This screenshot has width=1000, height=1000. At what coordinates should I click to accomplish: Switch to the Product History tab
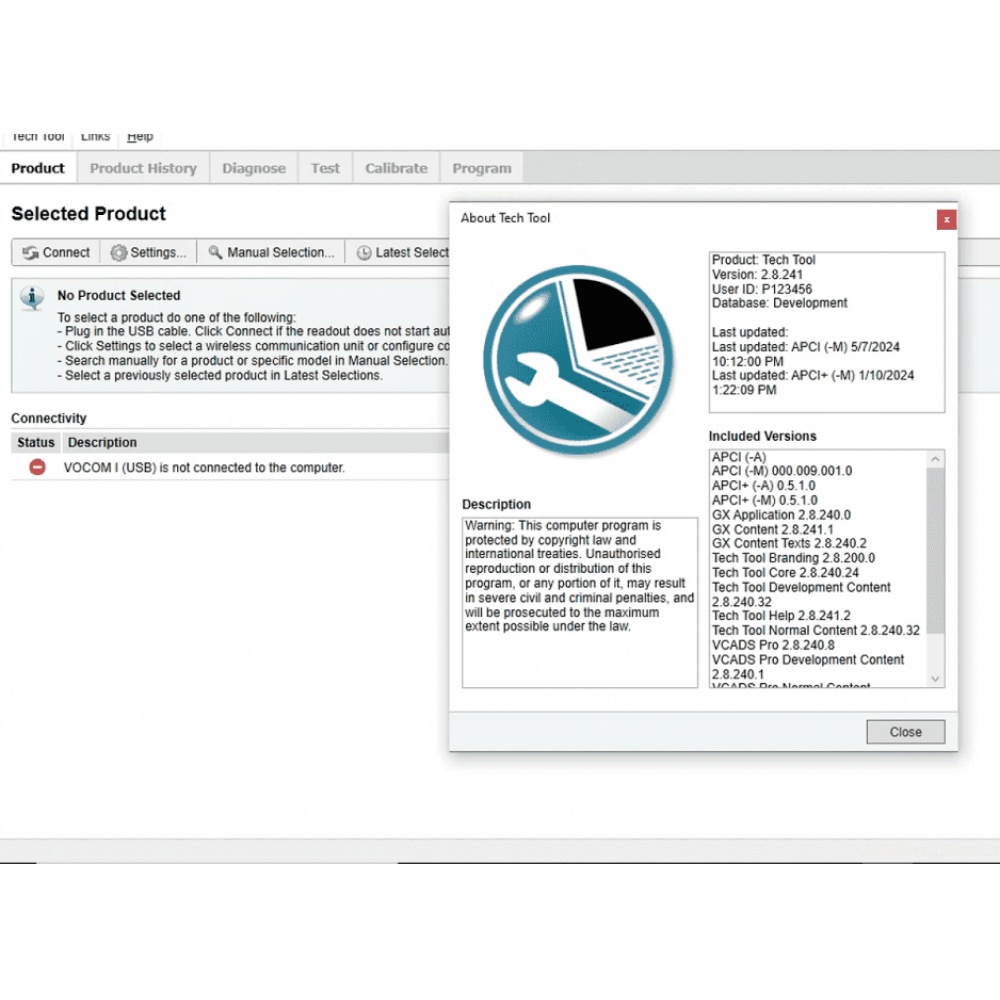[143, 168]
